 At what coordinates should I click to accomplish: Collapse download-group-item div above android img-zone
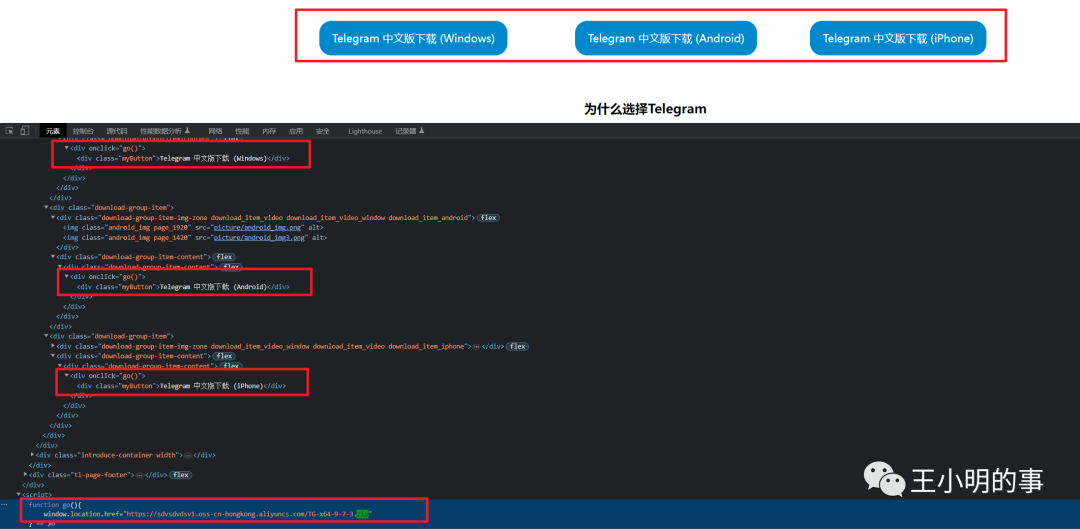coord(46,207)
